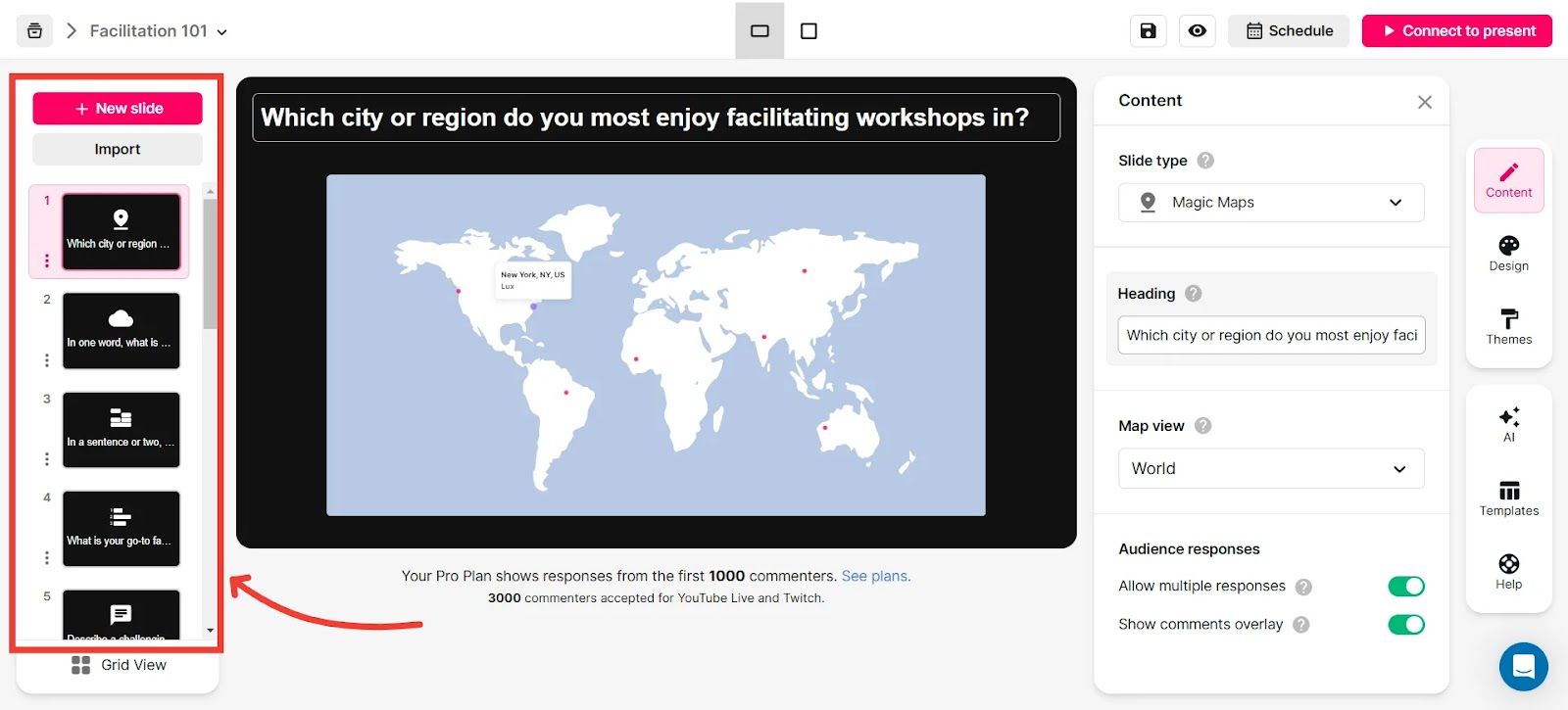Click the slide list vertical scrollbar

[210, 264]
